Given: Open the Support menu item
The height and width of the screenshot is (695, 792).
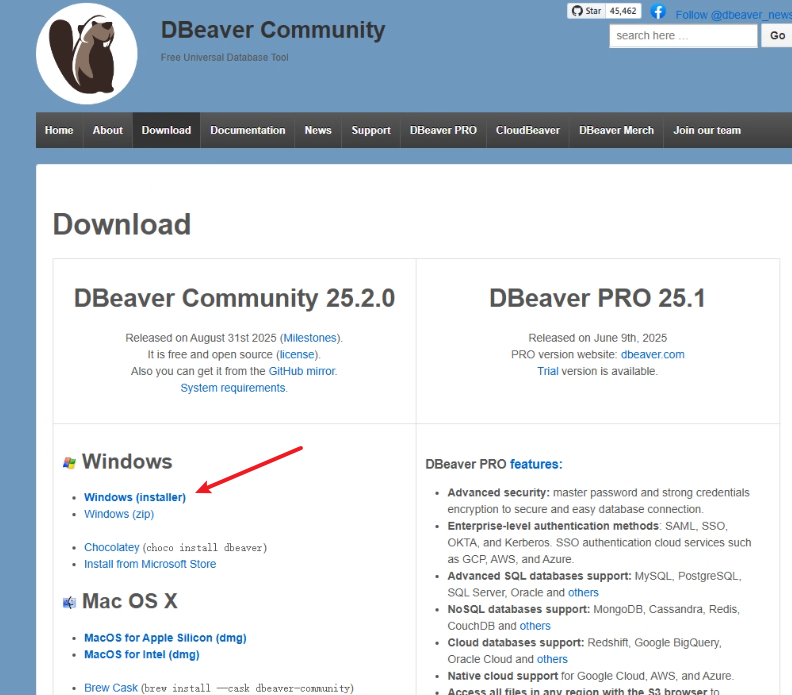Looking at the screenshot, I should (x=371, y=130).
